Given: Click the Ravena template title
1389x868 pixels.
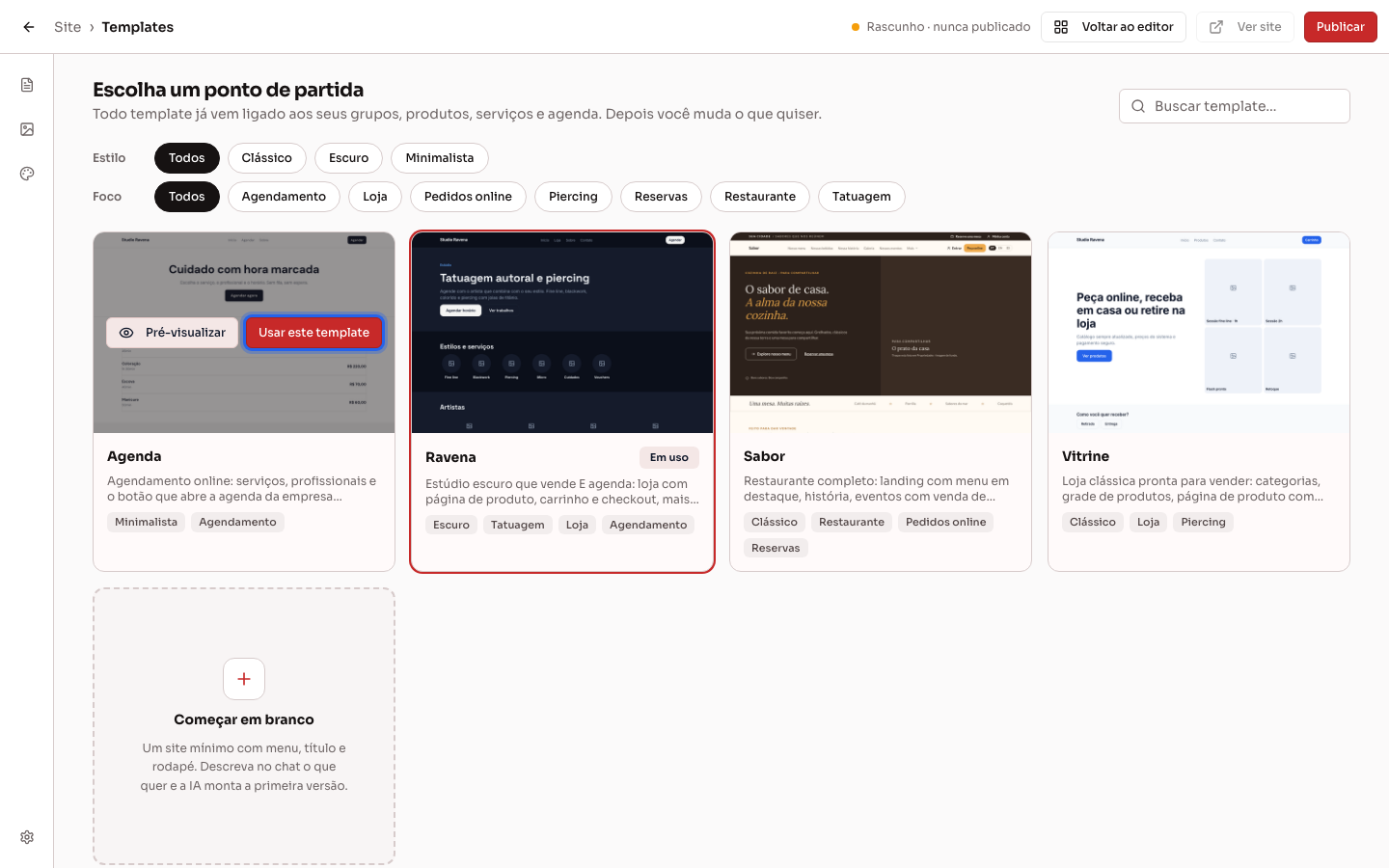Looking at the screenshot, I should tap(450, 457).
